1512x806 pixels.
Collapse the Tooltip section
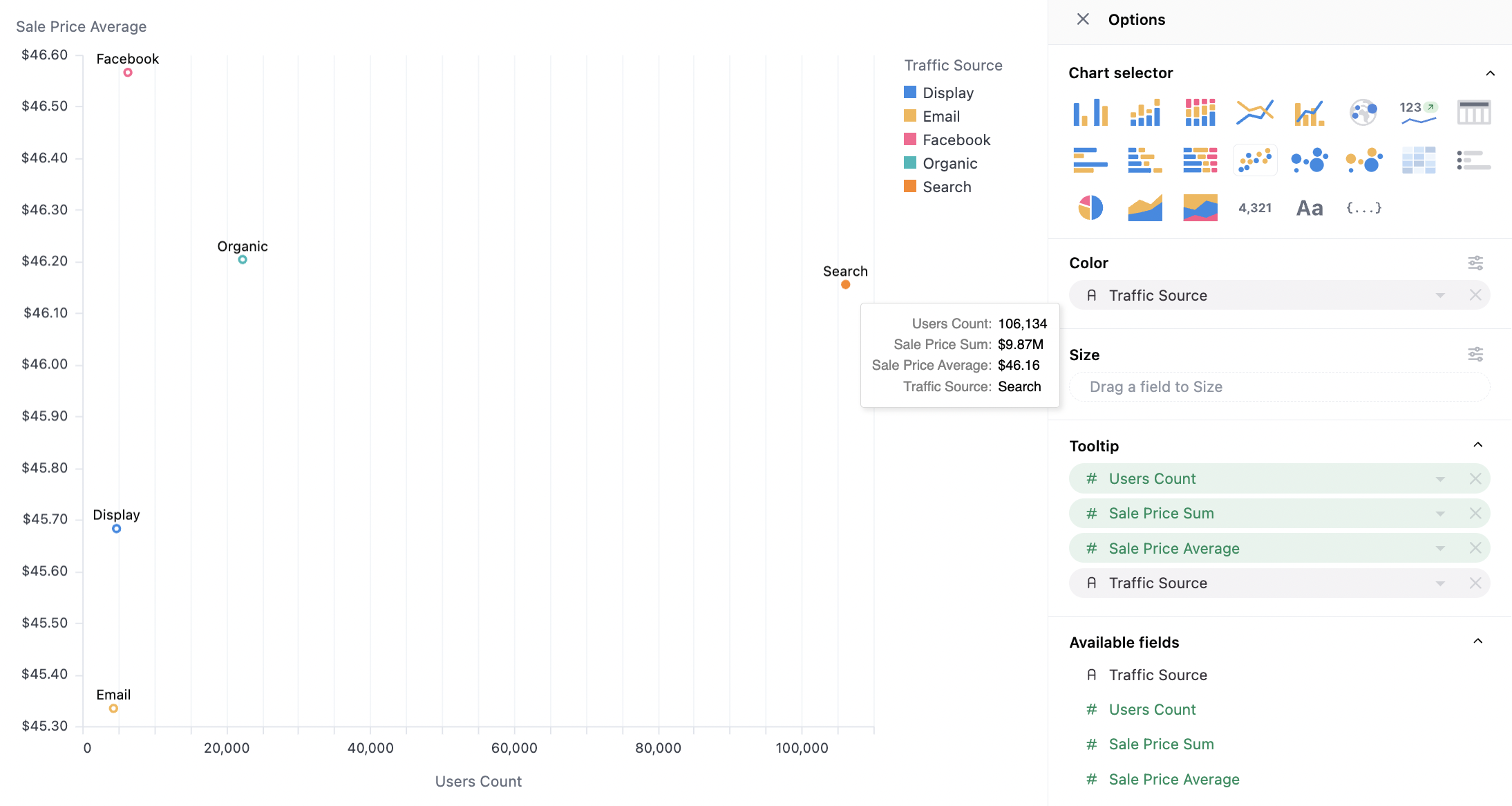(1478, 445)
